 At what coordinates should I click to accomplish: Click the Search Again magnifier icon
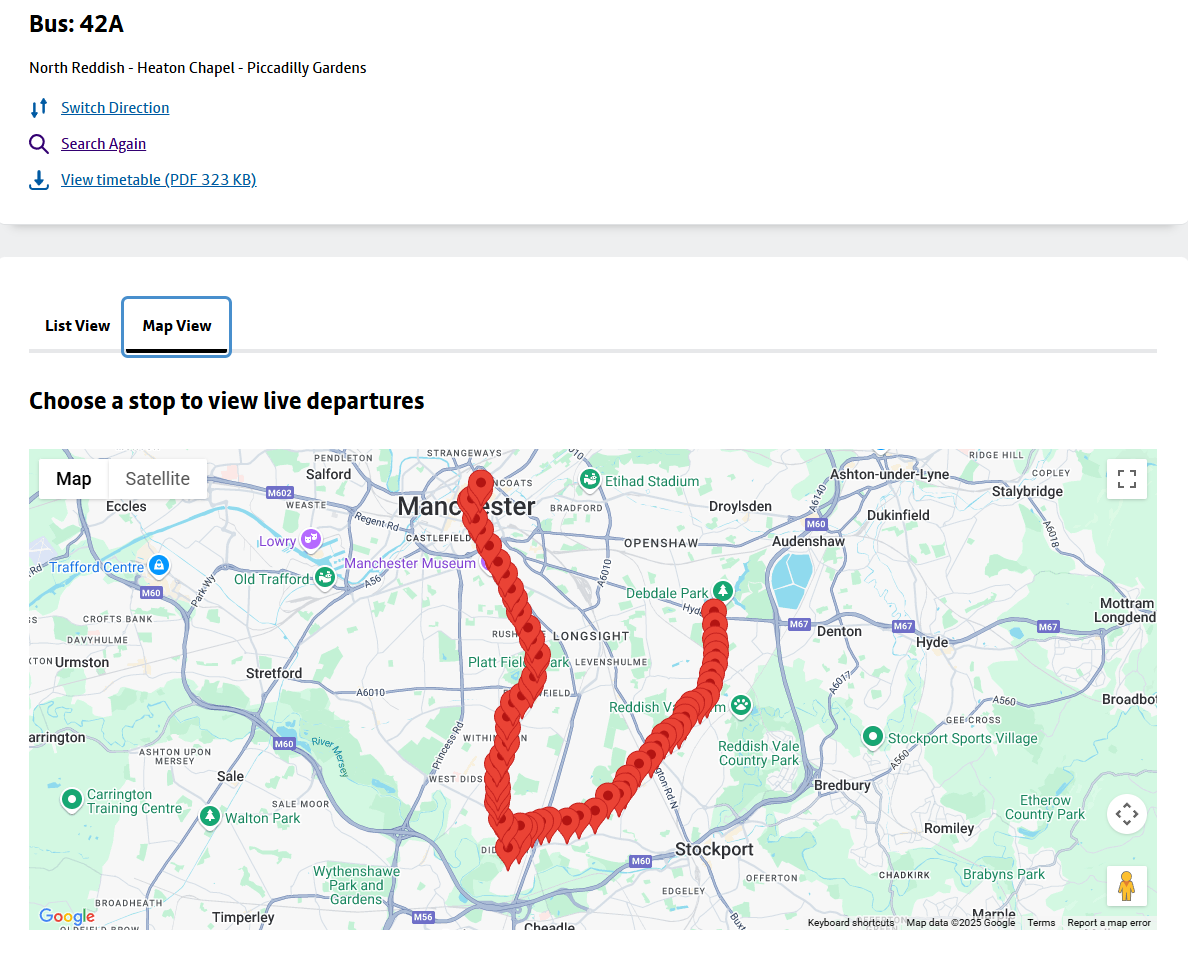[39, 144]
